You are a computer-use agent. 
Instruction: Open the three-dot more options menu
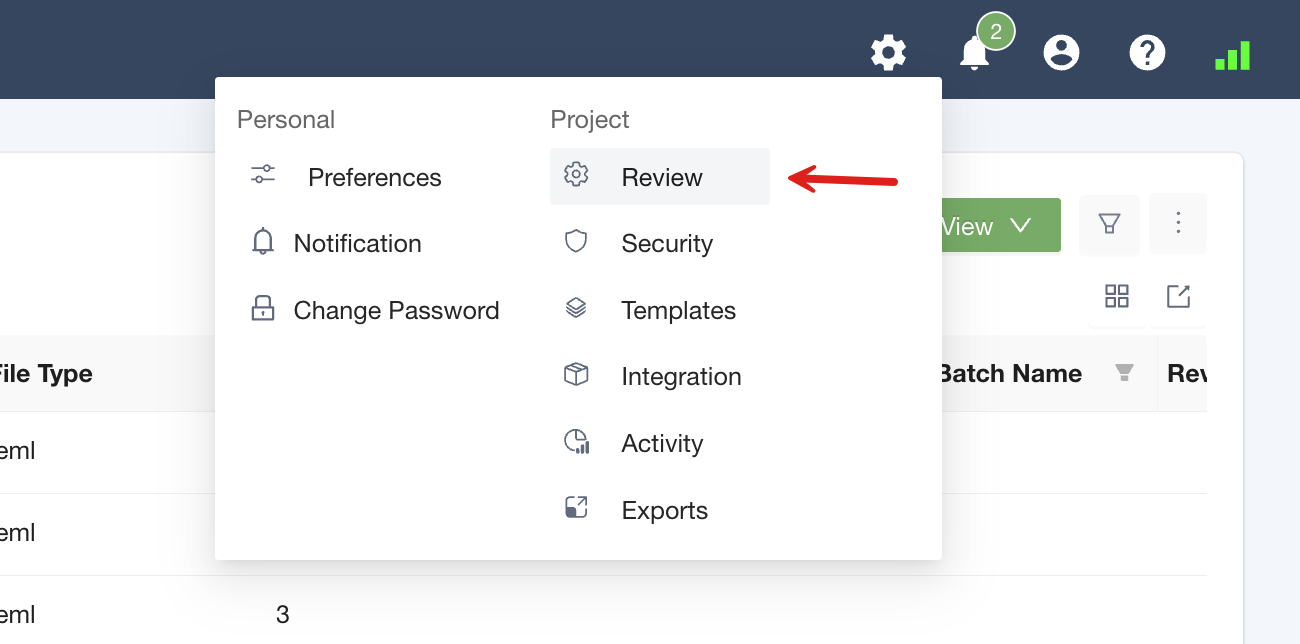1178,223
